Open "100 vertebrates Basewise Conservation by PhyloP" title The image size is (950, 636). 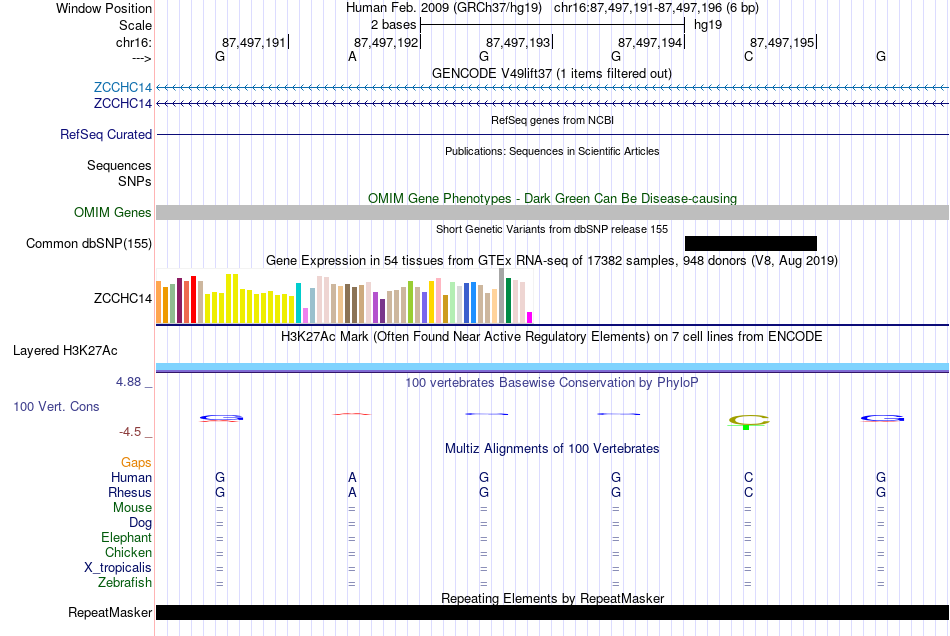[552, 383]
